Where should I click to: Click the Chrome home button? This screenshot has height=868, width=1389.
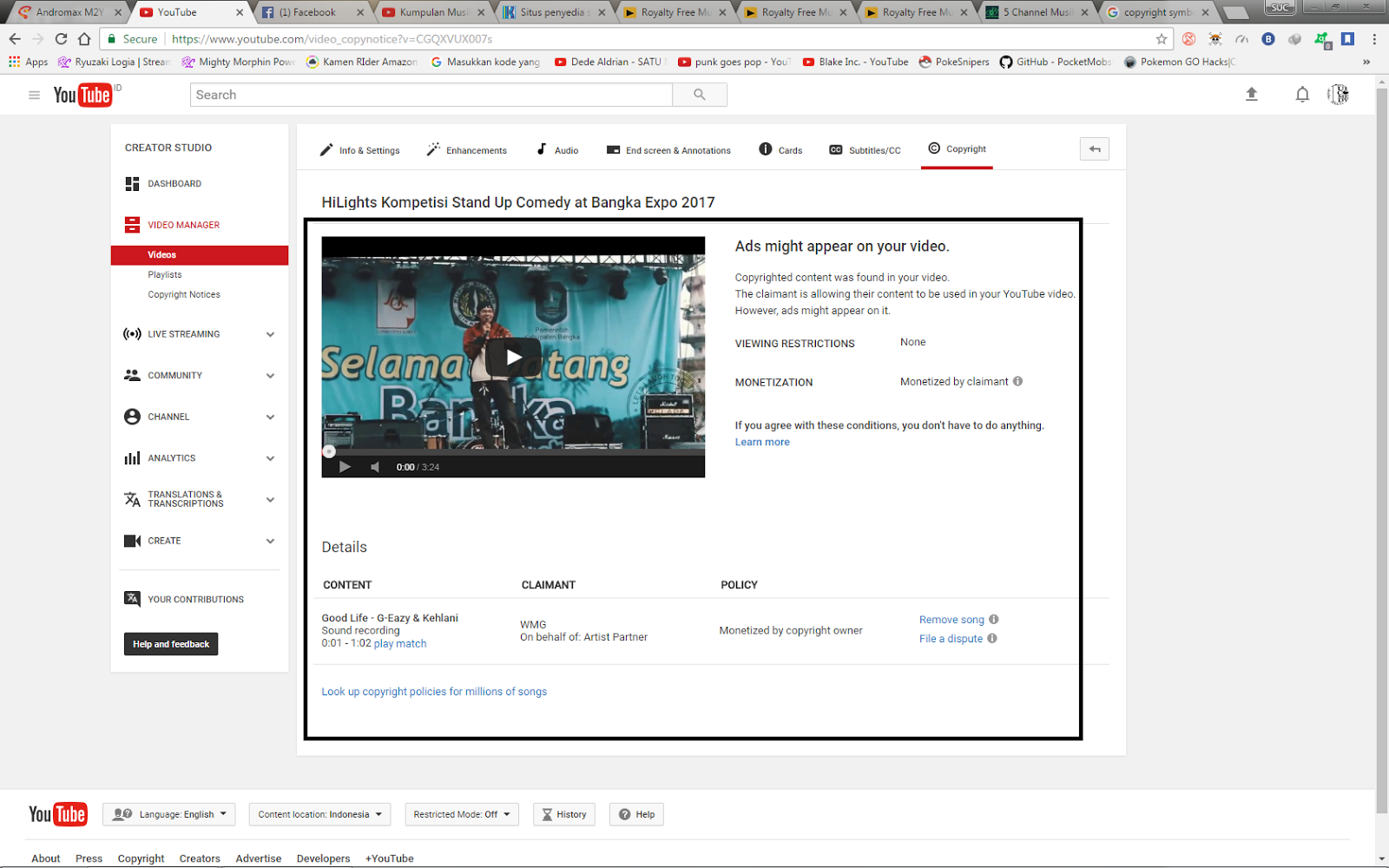[x=84, y=39]
